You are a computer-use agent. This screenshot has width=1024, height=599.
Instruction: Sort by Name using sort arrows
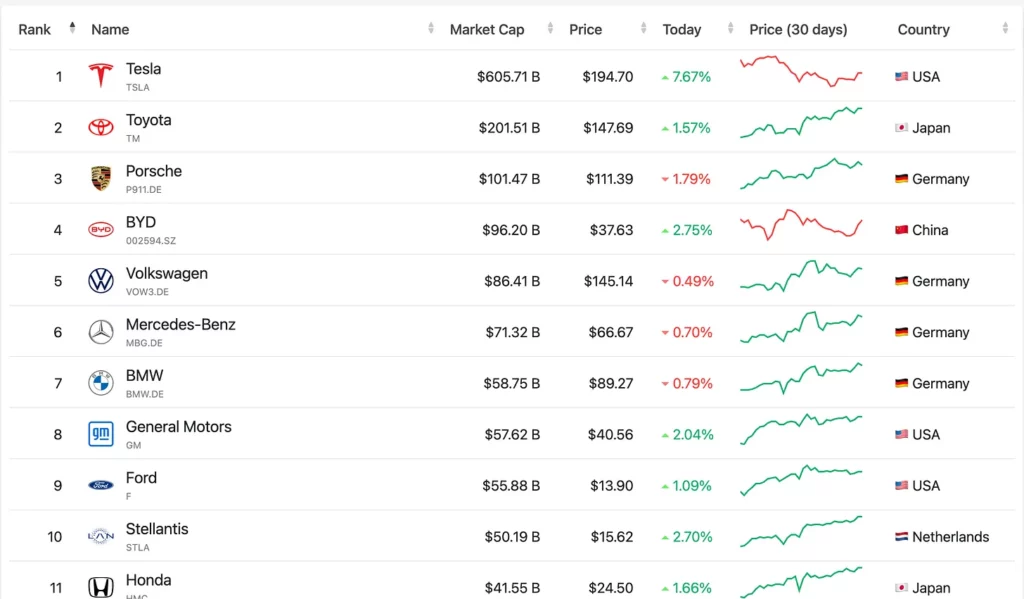click(431, 29)
